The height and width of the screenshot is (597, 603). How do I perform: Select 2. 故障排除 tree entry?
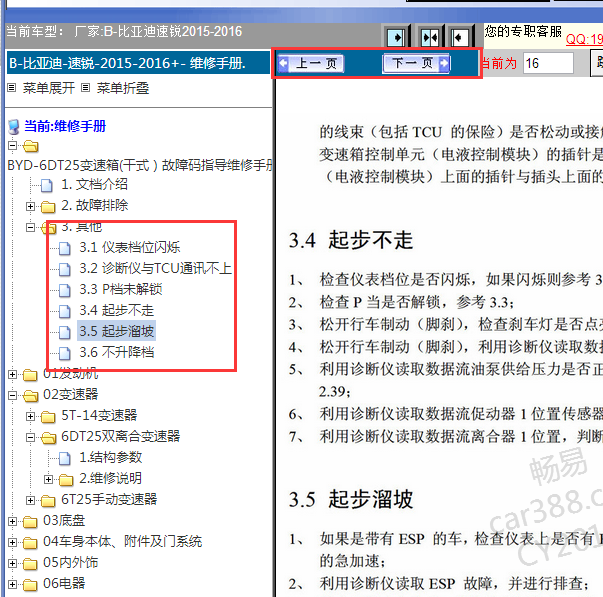pos(95,206)
